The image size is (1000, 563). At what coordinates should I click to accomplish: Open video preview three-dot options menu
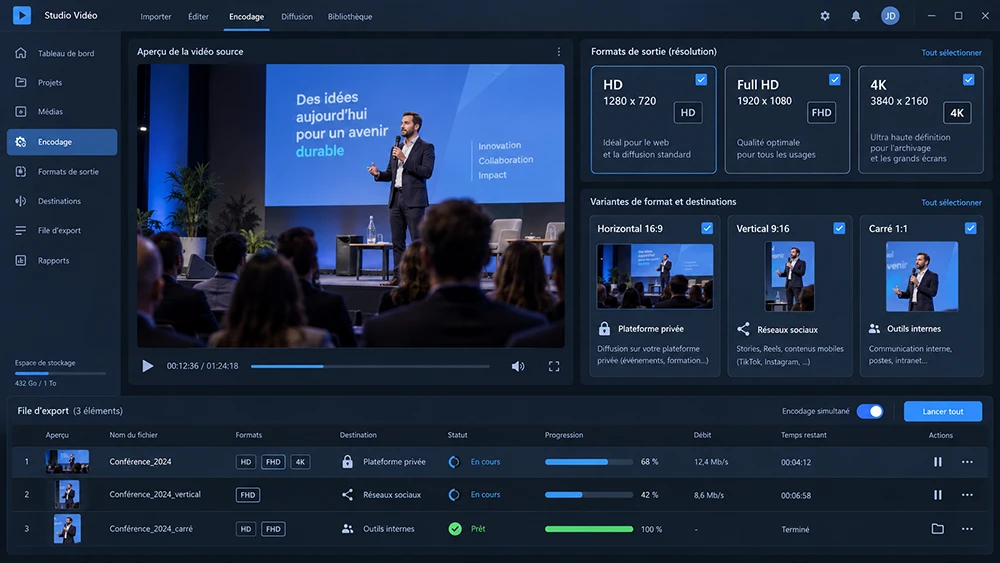(x=559, y=52)
